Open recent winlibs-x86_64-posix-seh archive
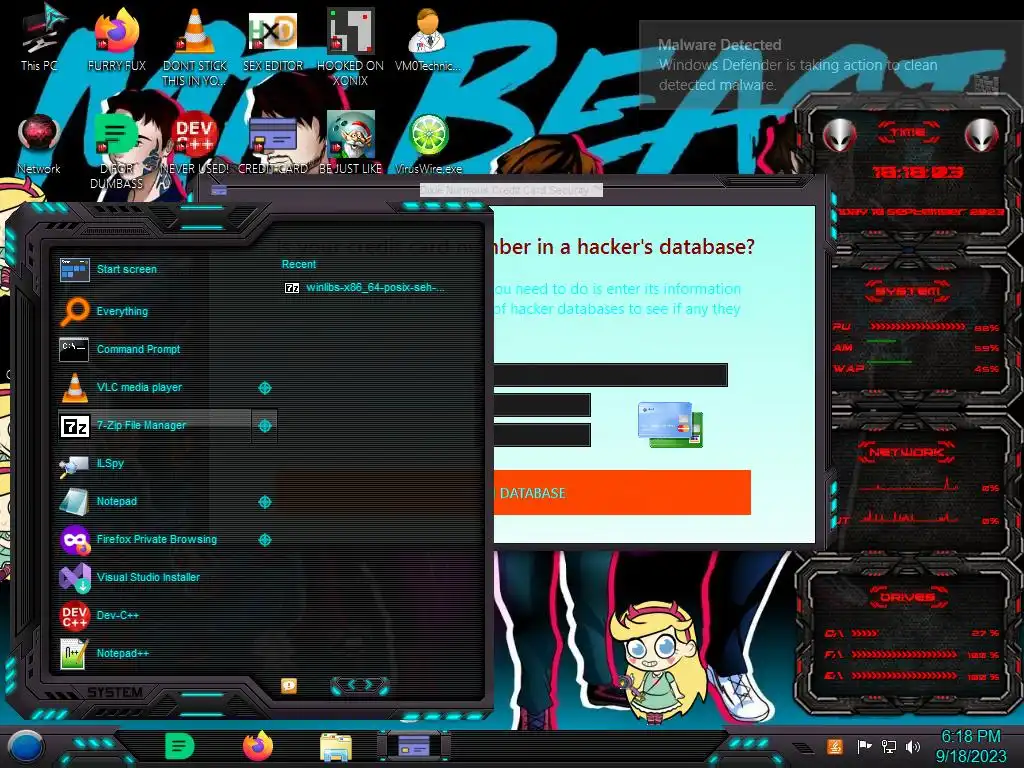1024x768 pixels. tap(365, 287)
